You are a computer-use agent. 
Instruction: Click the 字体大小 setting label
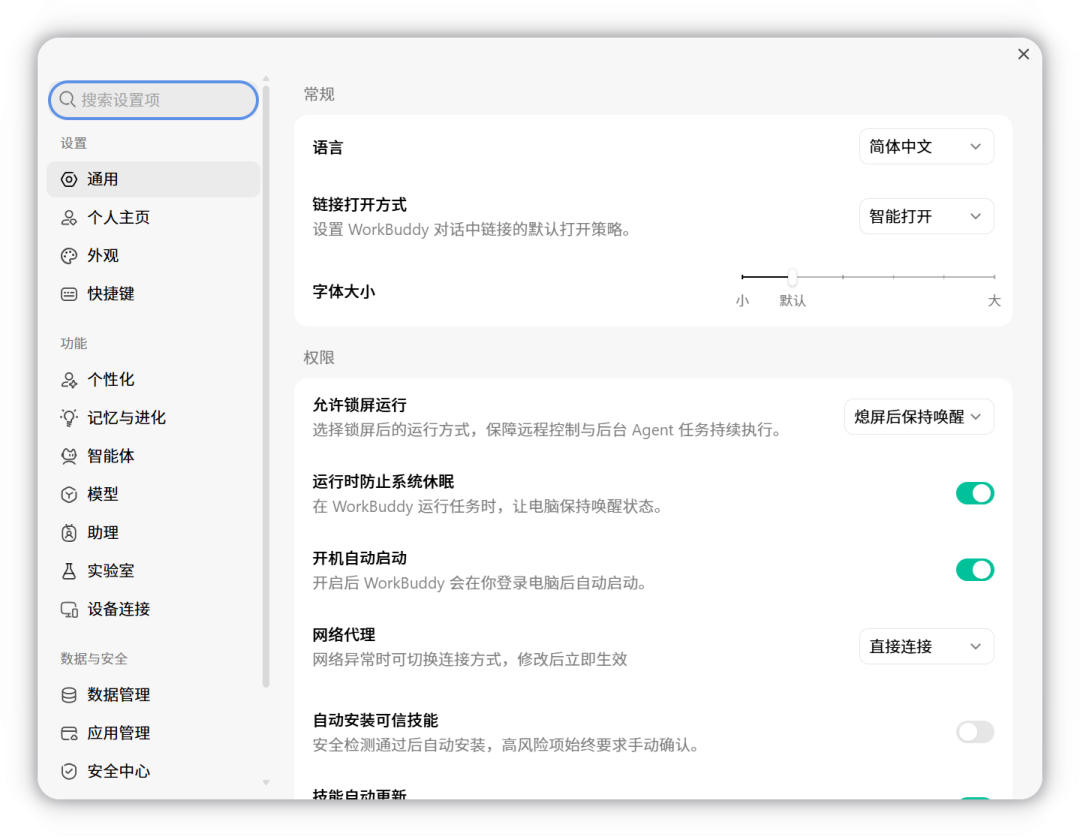[344, 292]
